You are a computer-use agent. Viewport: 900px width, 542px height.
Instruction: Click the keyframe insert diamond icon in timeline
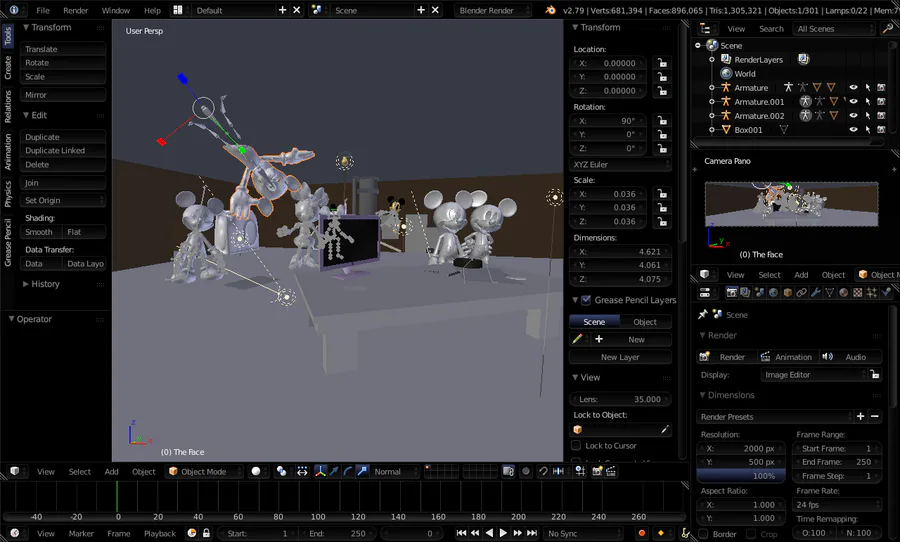(661, 533)
